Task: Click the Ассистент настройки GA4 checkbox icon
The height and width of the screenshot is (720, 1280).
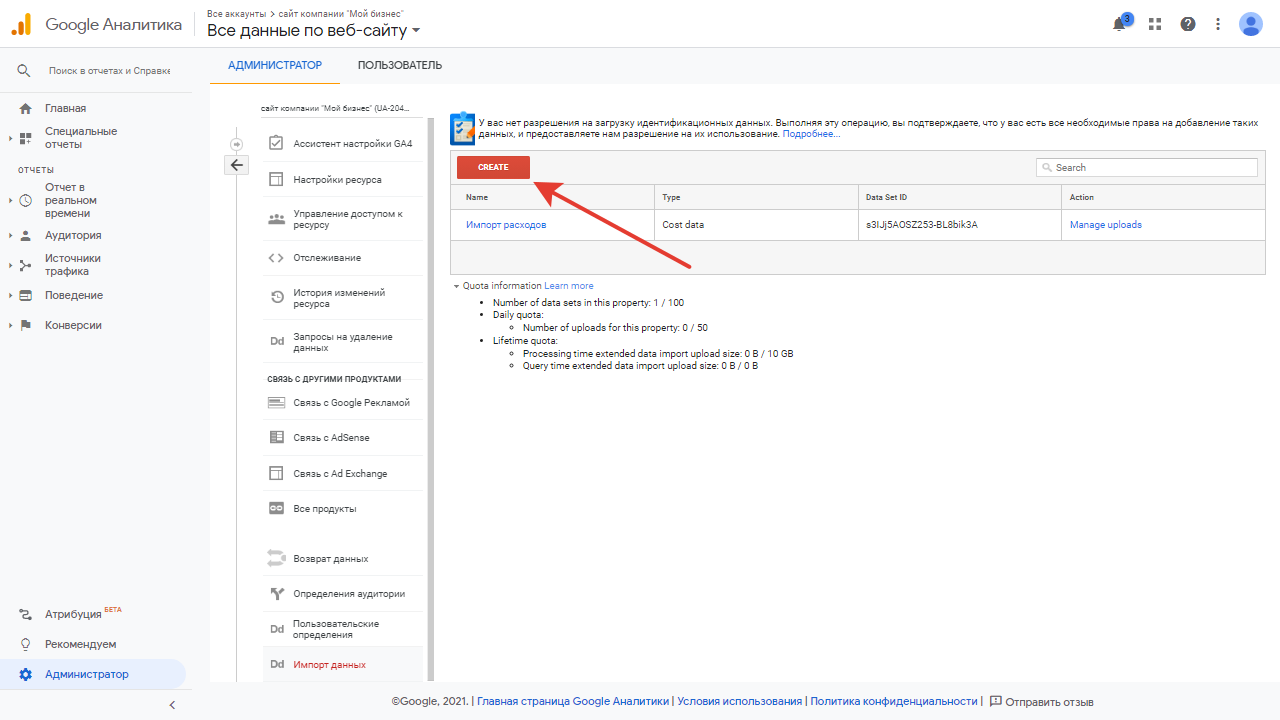Action: click(x=276, y=144)
